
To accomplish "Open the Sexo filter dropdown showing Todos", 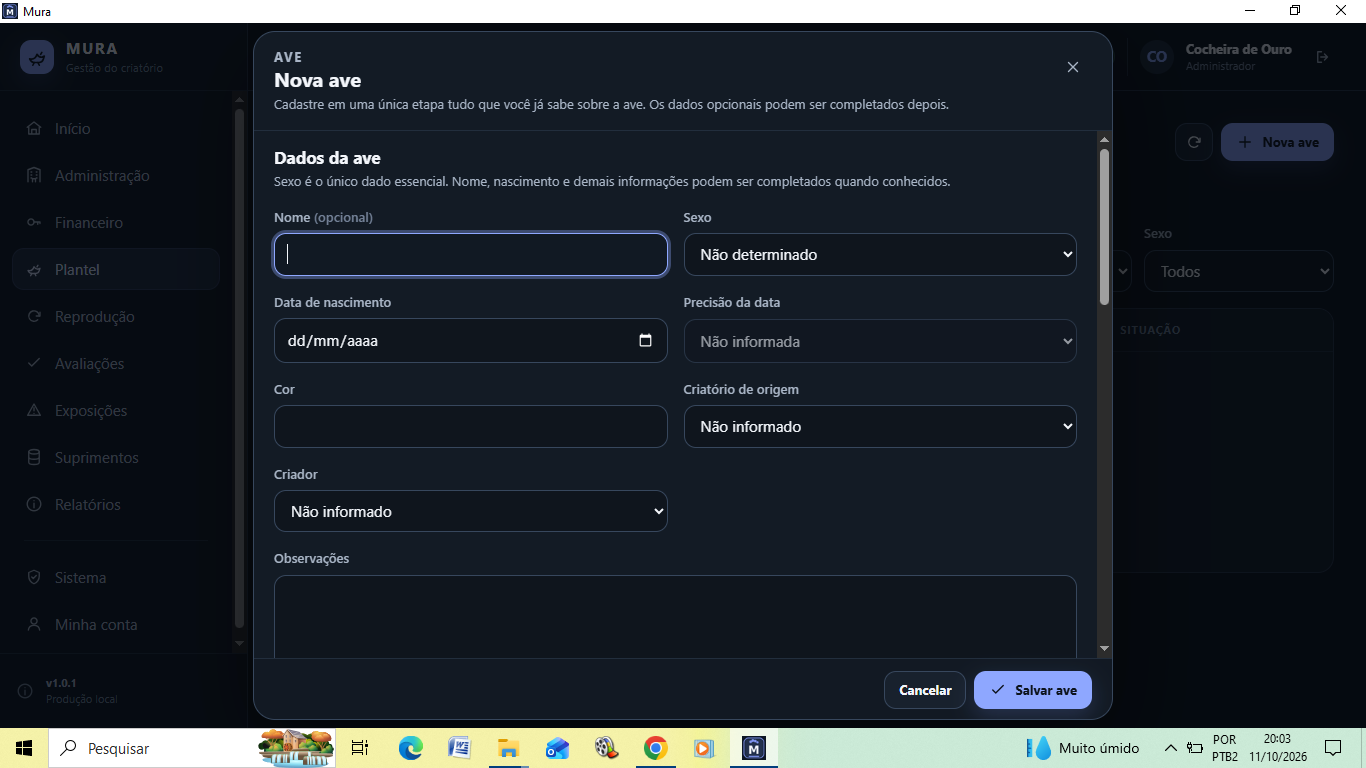I will (1239, 271).
